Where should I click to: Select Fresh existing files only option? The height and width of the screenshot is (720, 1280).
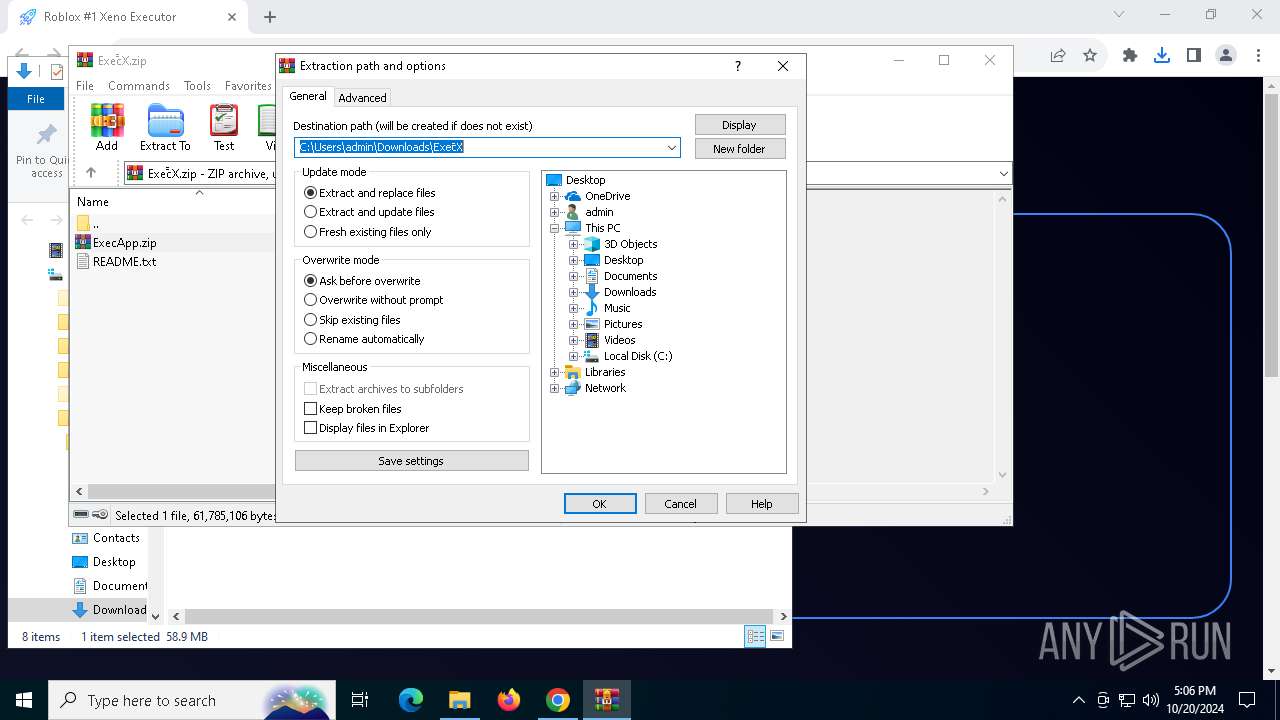click(x=368, y=232)
